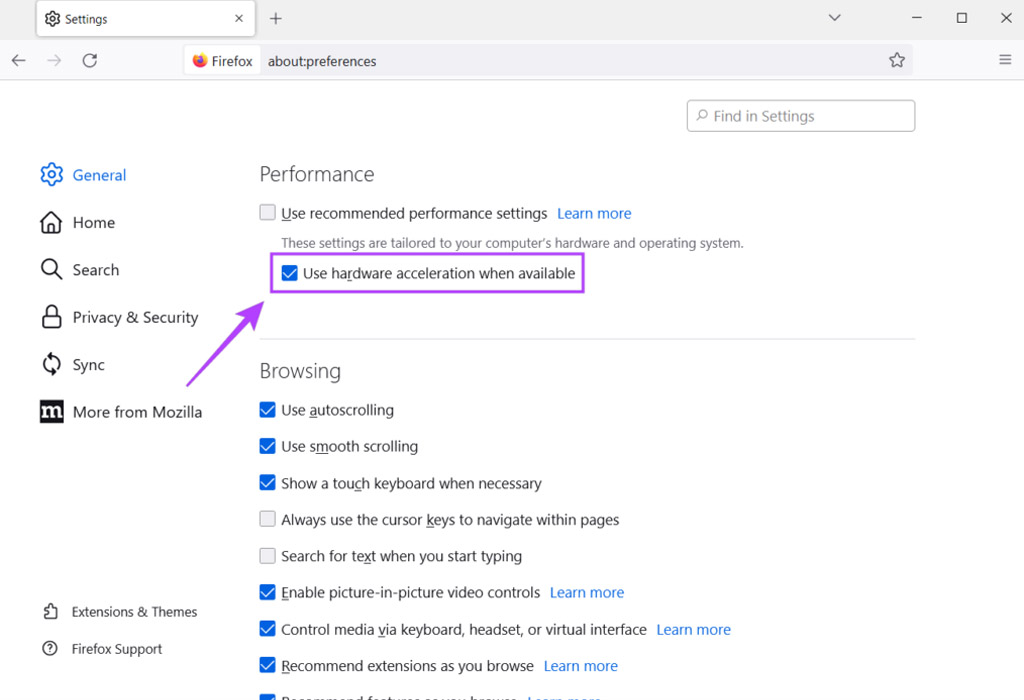Click the Mozilla 'm' logo icon
1024x700 pixels.
pos(52,411)
